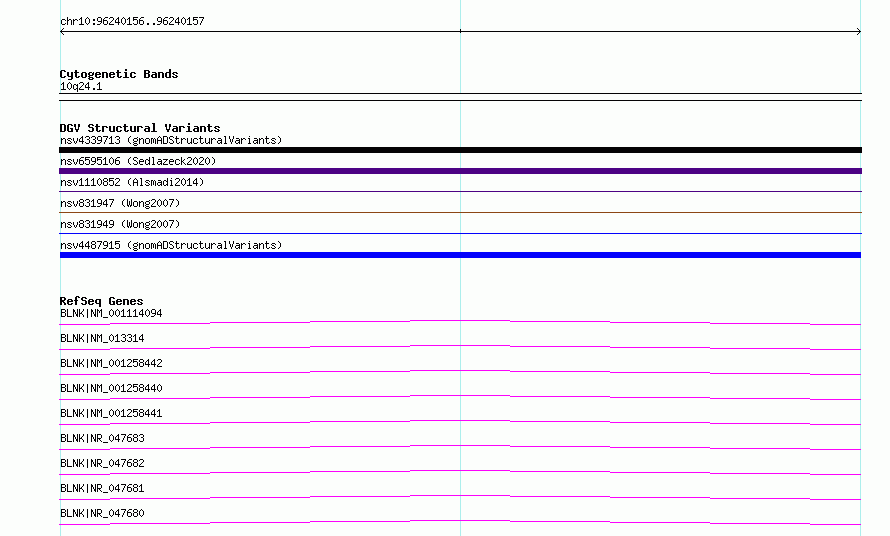890x536 pixels.
Task: Click the purple nsv6595106 variant bar
Action: 460,171
